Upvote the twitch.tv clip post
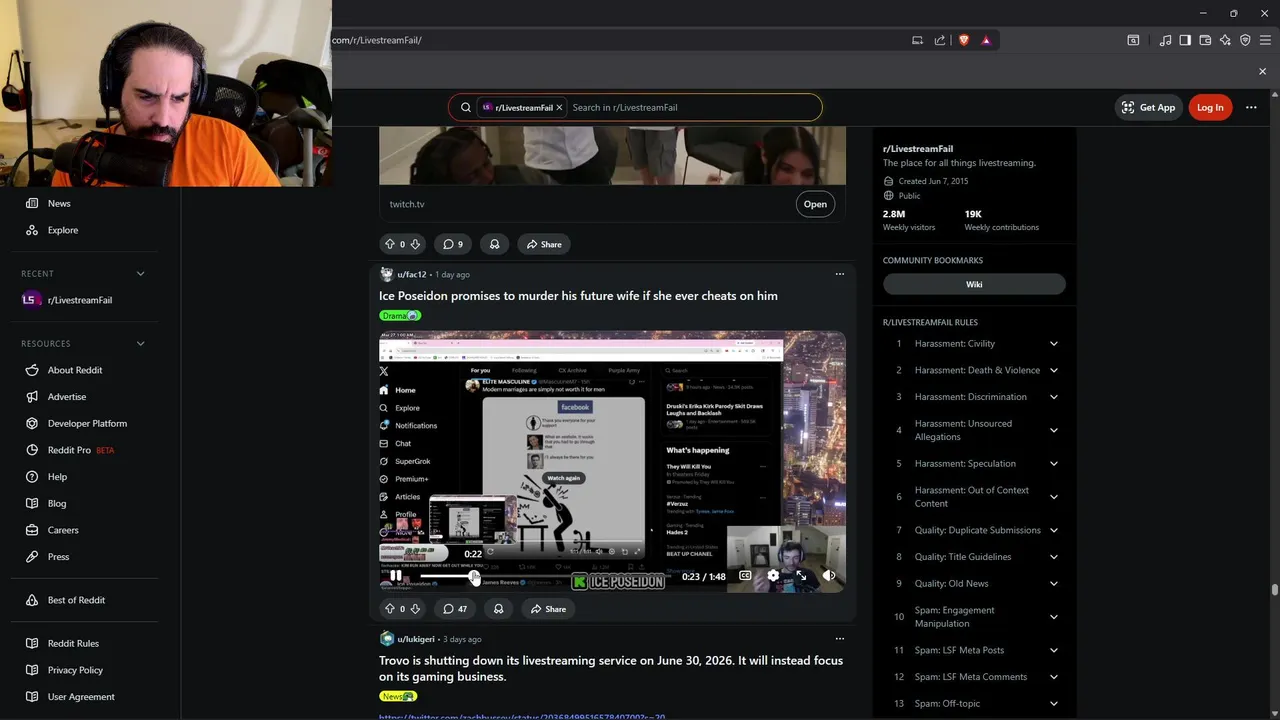1280x720 pixels. [390, 244]
